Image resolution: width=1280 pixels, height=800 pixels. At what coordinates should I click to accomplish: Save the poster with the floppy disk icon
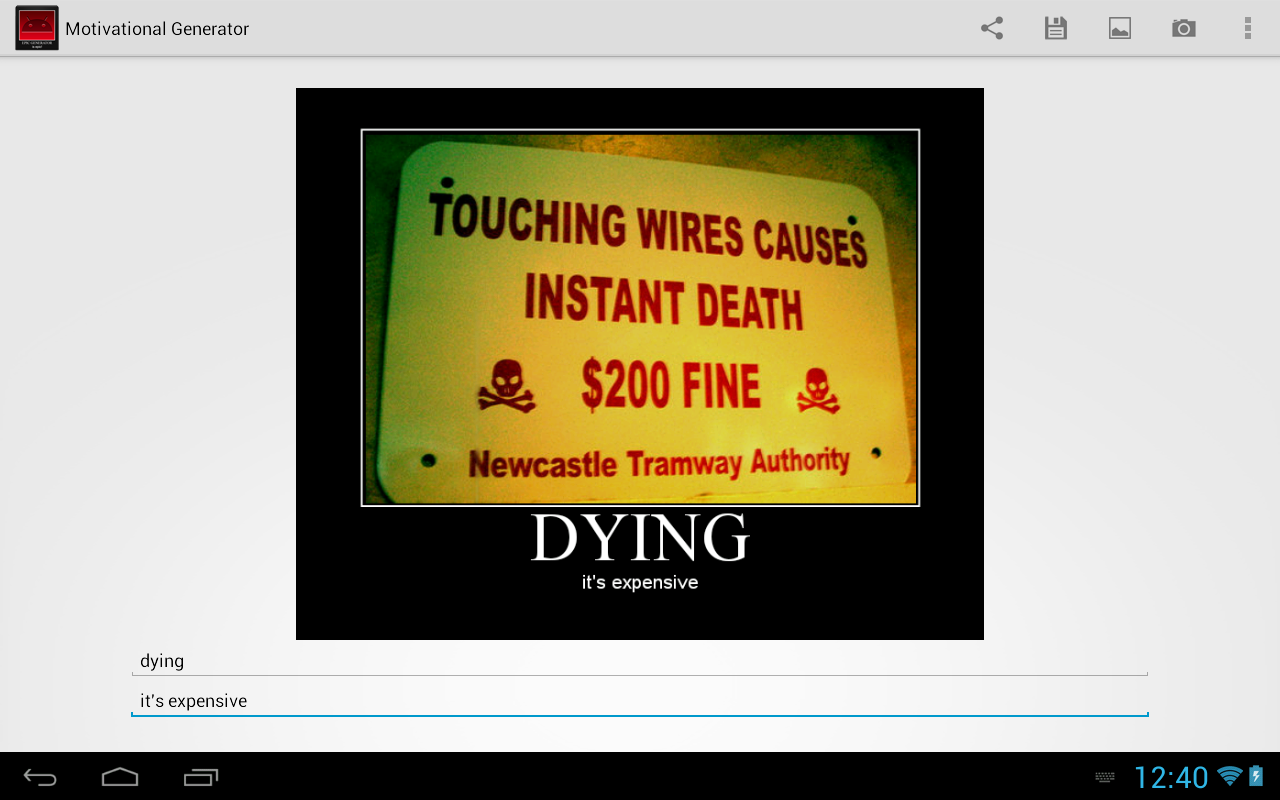1056,28
